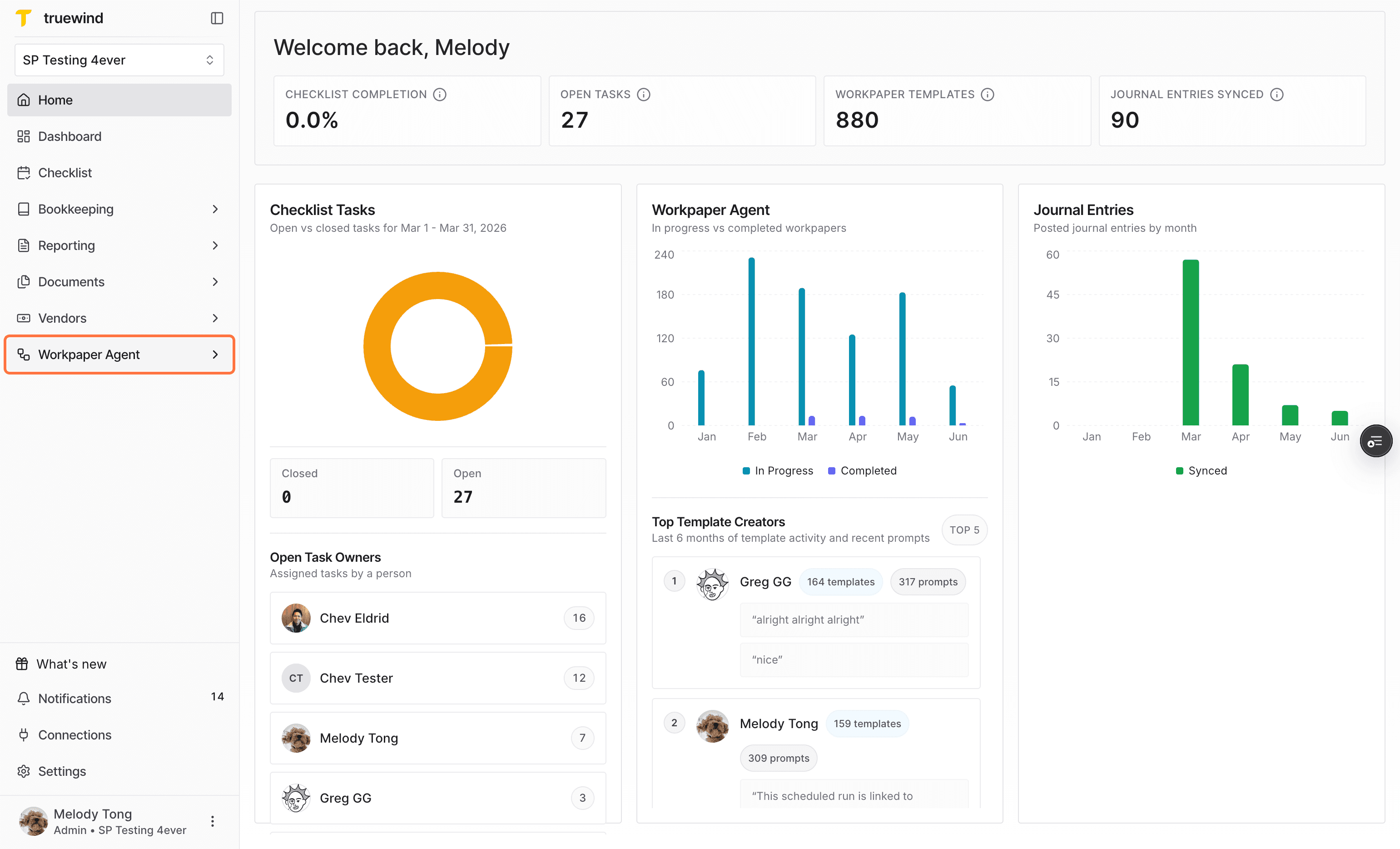Click Chev Eldrid's avatar photo
Screen dimensions: 1400x849
[296, 618]
